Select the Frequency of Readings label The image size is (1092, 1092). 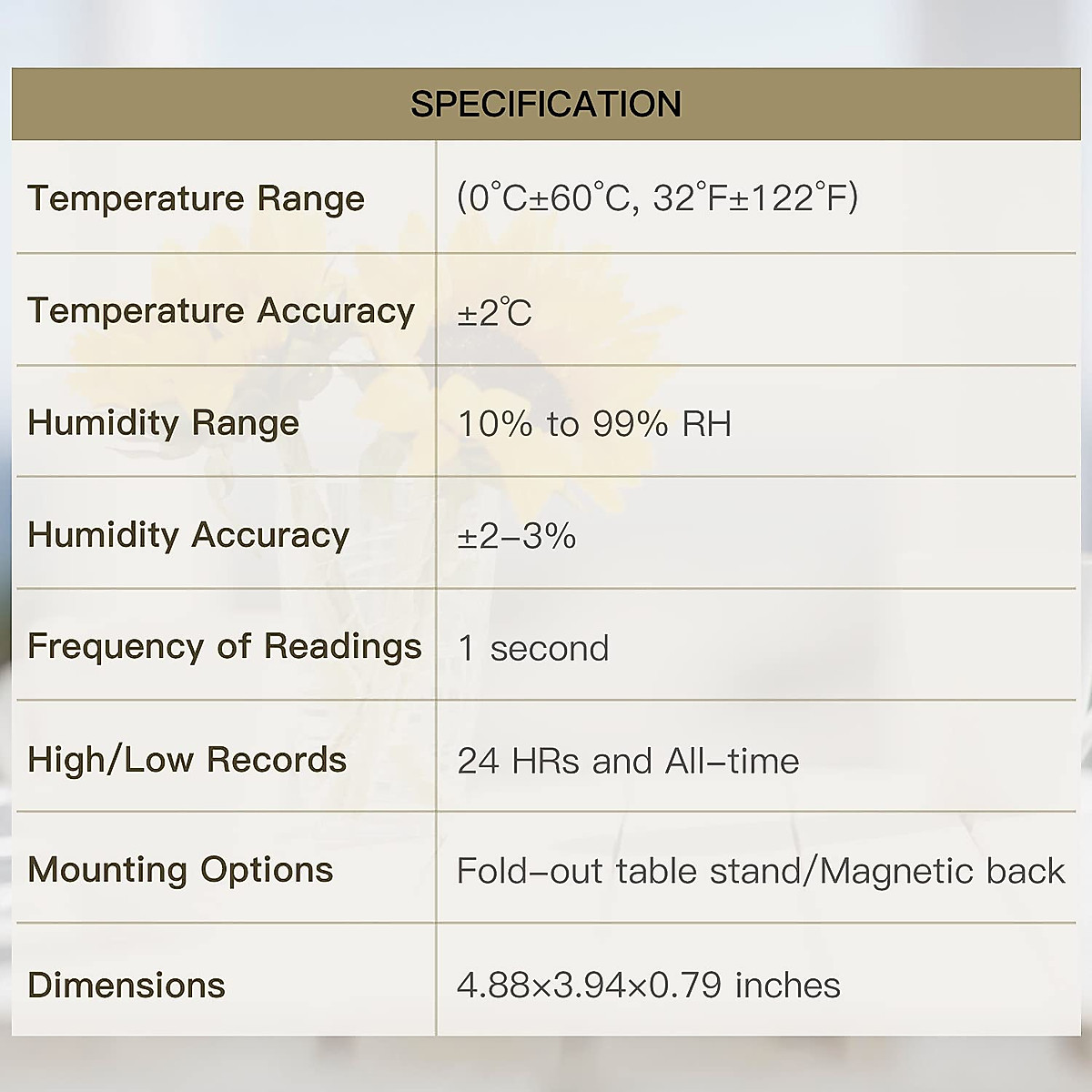pyautogui.click(x=225, y=647)
